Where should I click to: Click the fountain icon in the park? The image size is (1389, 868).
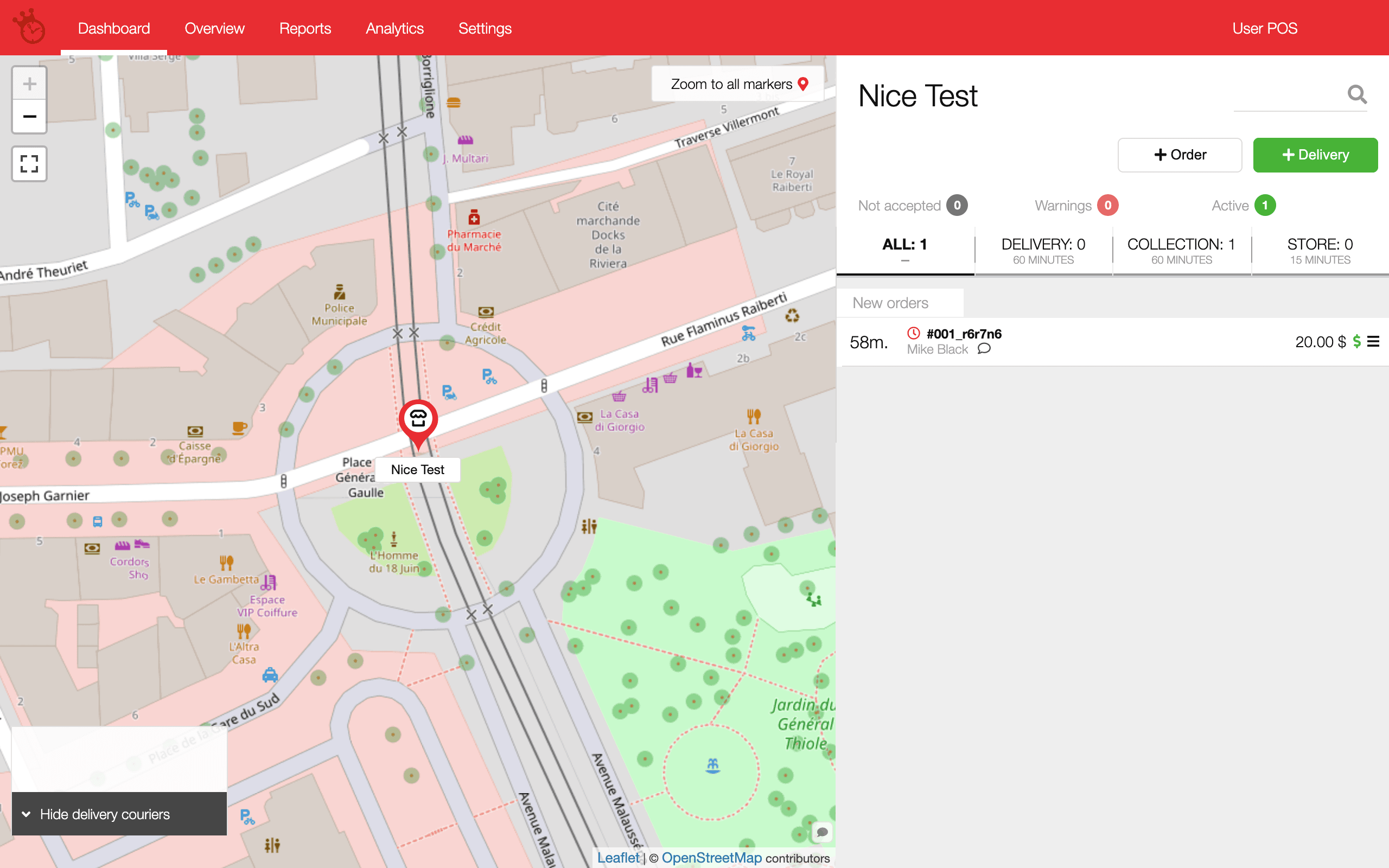click(712, 765)
